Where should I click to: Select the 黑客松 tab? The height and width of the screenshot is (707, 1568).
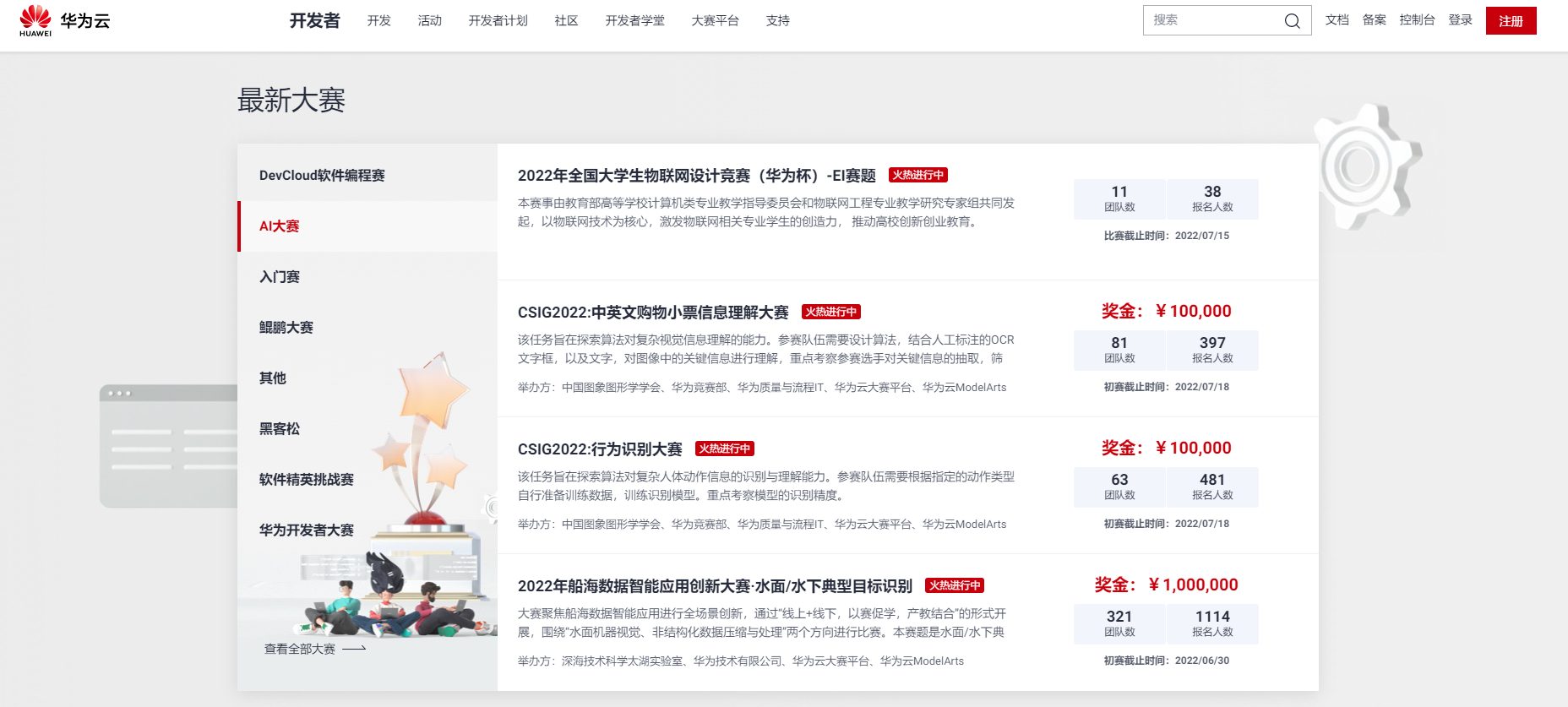[x=367, y=429]
